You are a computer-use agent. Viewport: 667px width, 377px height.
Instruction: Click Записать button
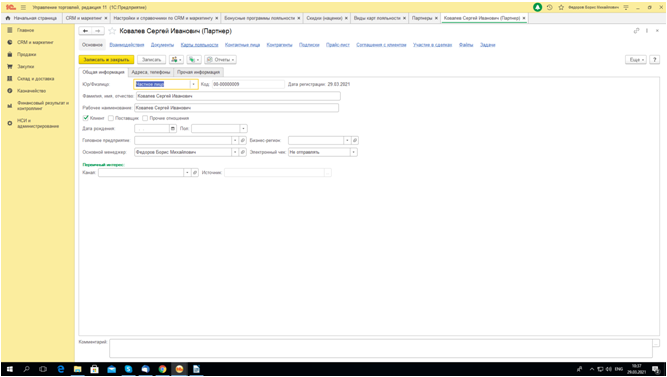click(x=151, y=60)
